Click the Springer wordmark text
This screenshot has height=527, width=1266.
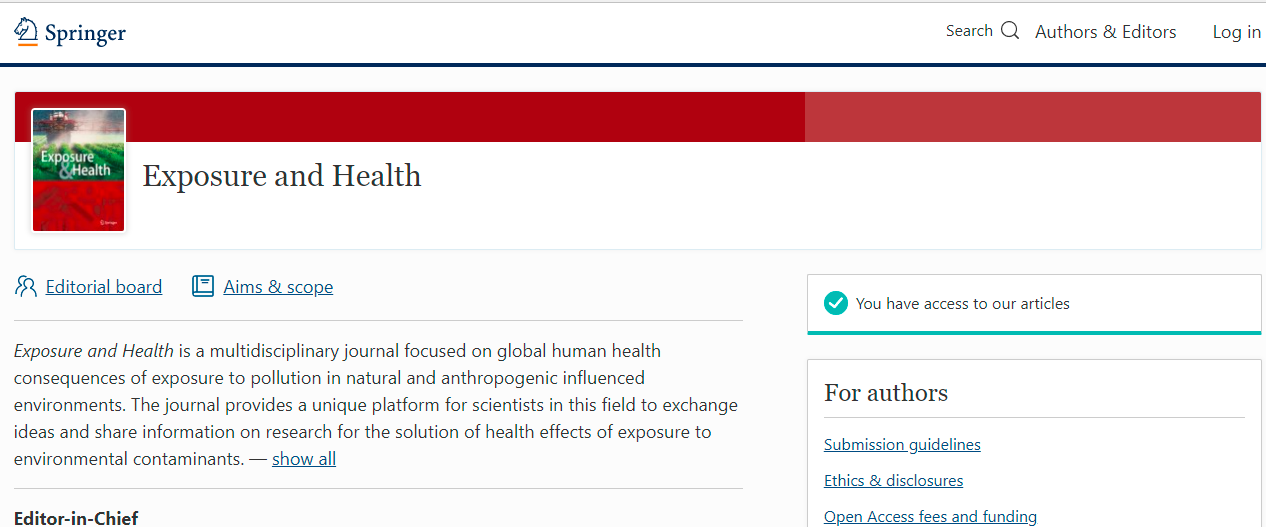86,33
